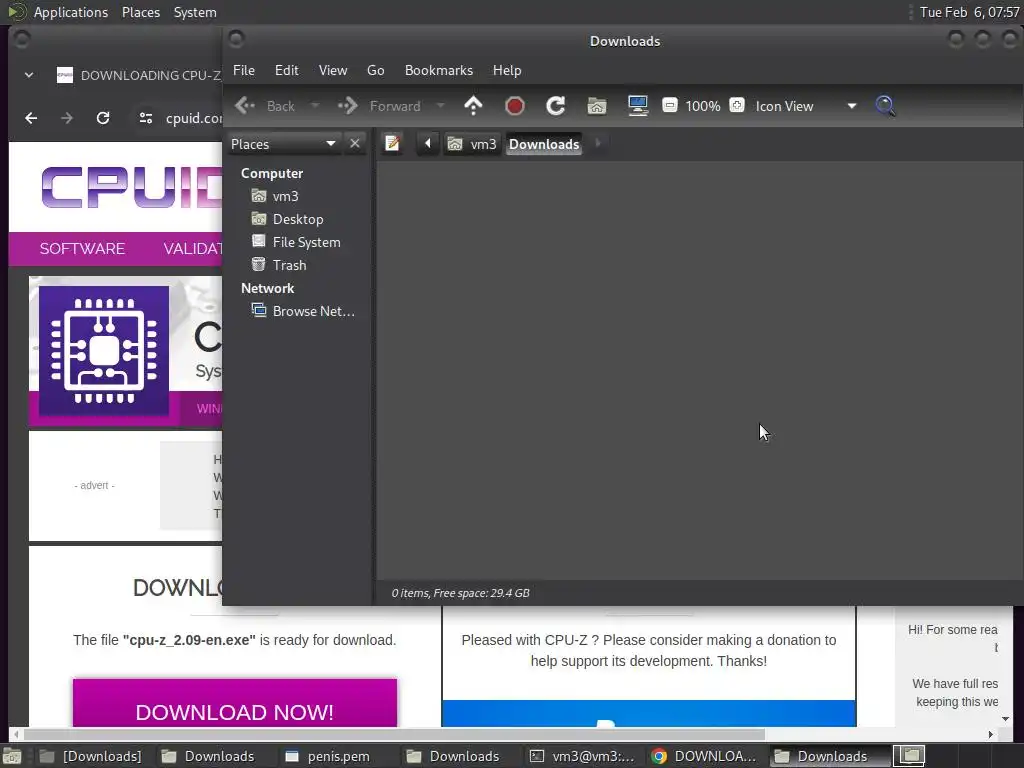
Task: Click scroll-down arrow on browser vertical scrollbar
Action: coord(1006,718)
